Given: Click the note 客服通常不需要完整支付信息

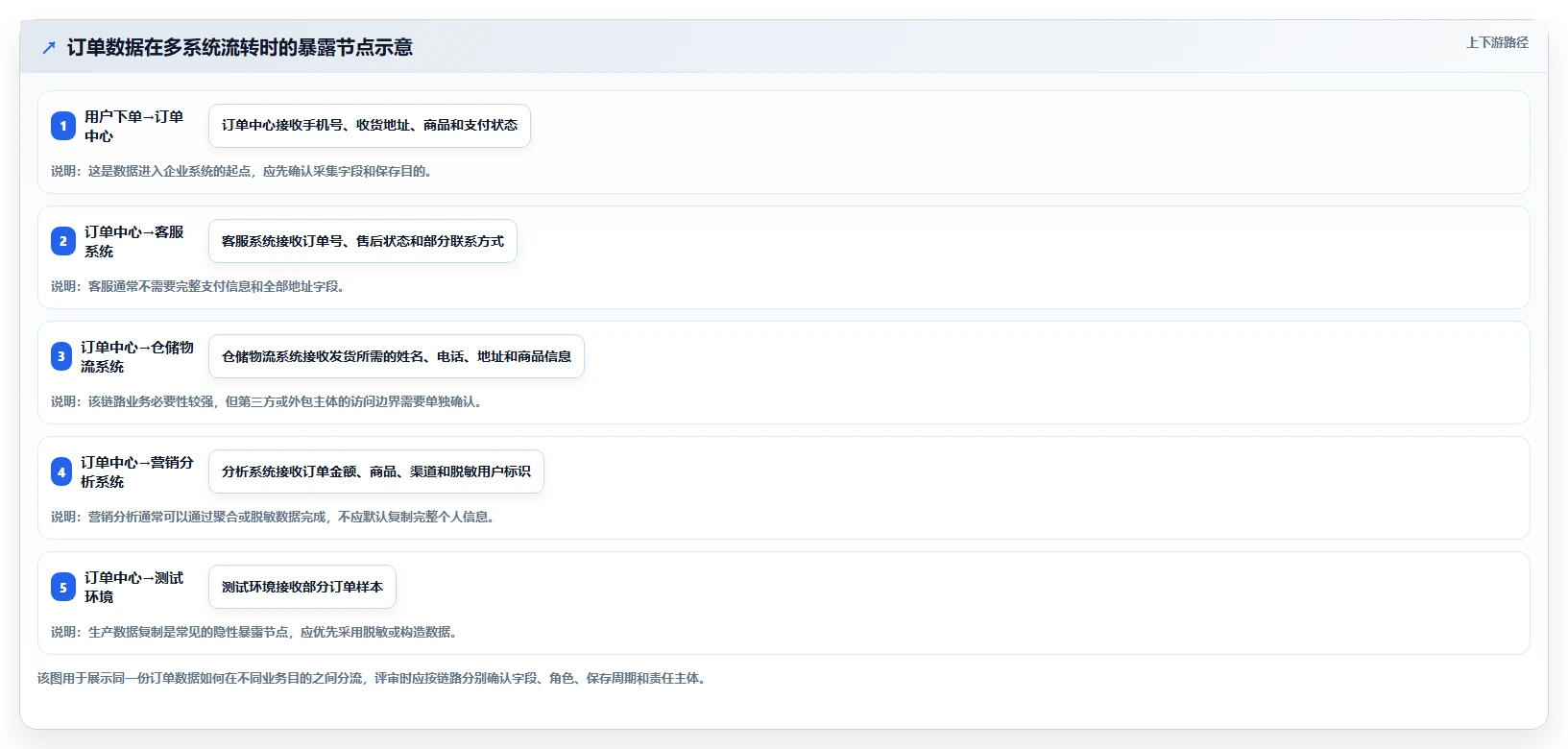Looking at the screenshot, I should (x=199, y=286).
